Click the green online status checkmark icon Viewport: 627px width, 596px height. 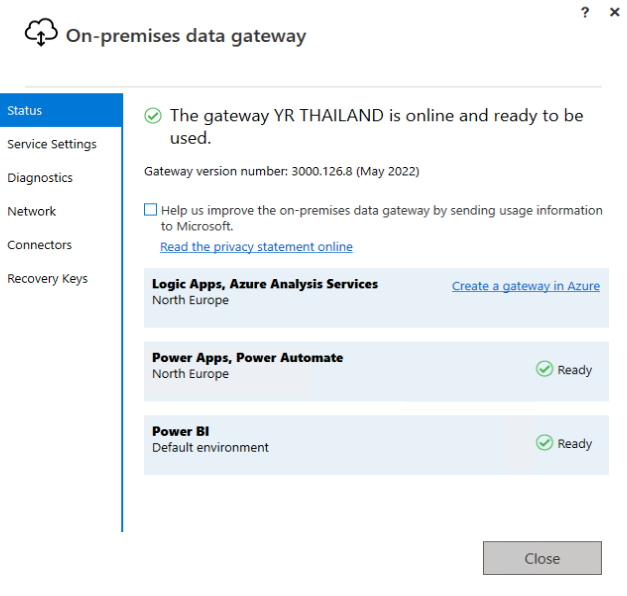pos(153,116)
